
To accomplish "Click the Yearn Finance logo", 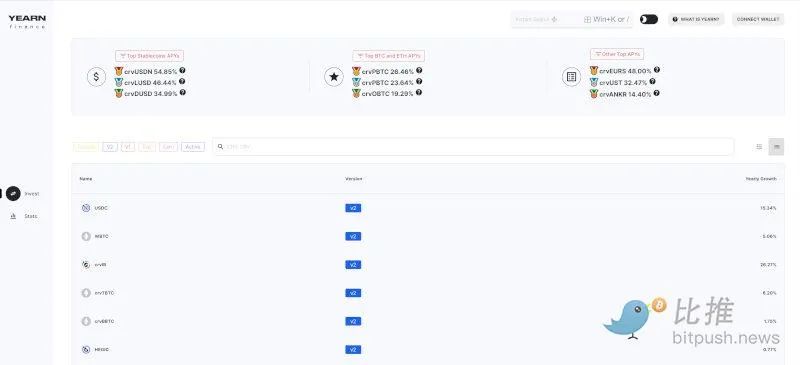I will [27, 21].
